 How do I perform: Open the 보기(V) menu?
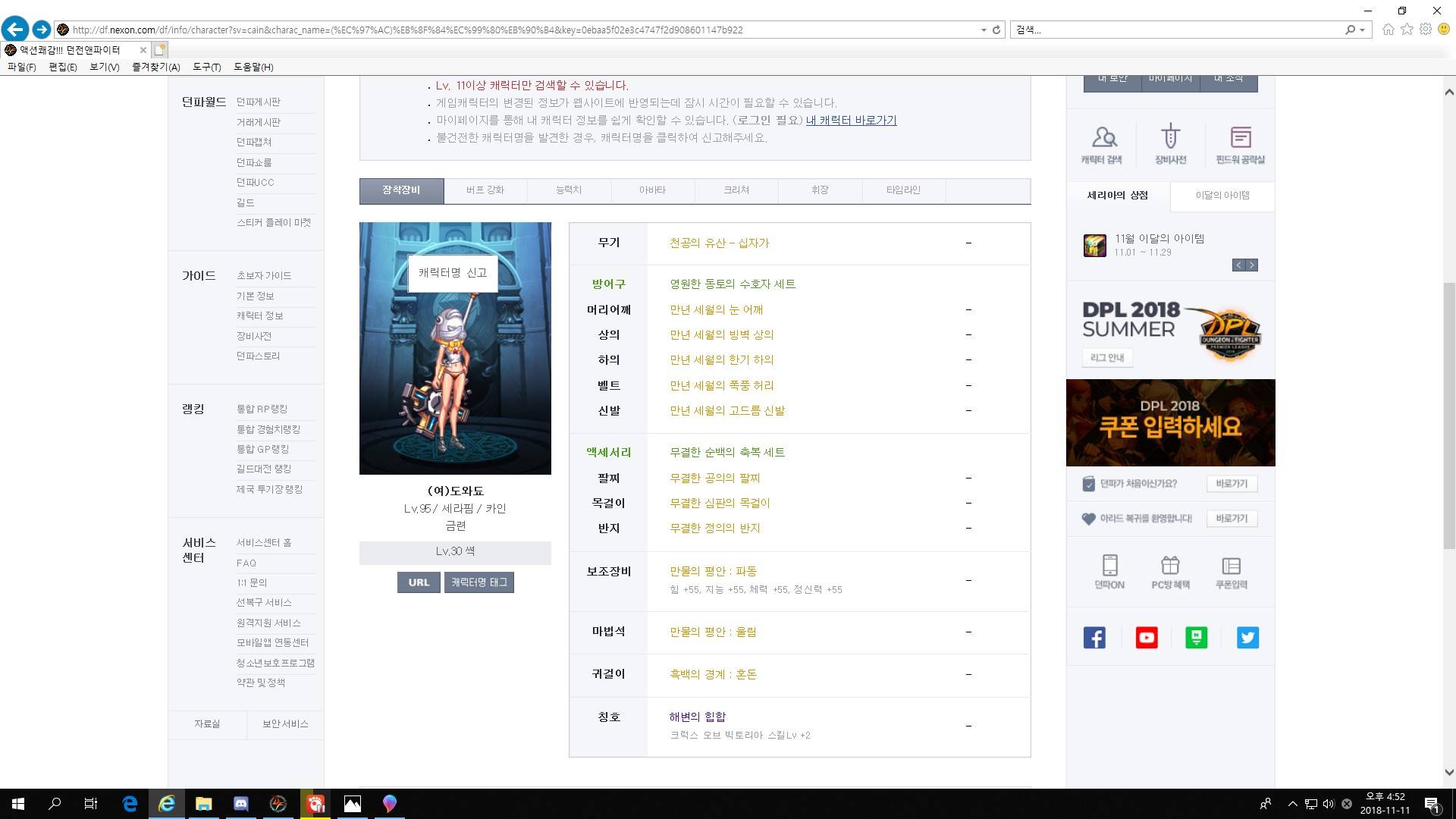tap(105, 67)
